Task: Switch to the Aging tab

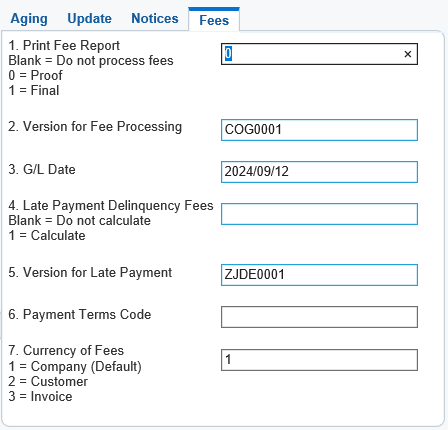Action: point(29,18)
